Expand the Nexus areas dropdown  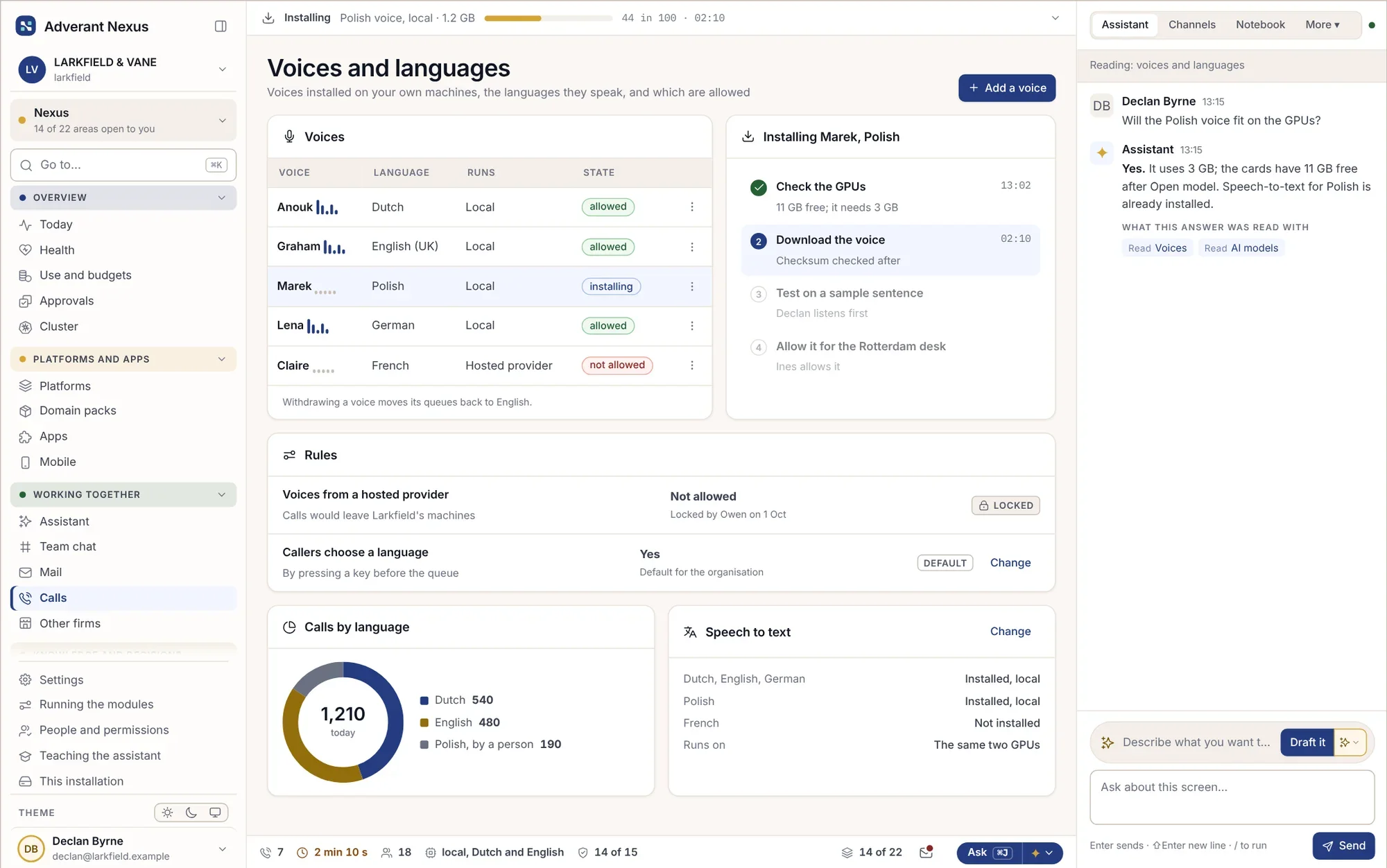click(222, 121)
